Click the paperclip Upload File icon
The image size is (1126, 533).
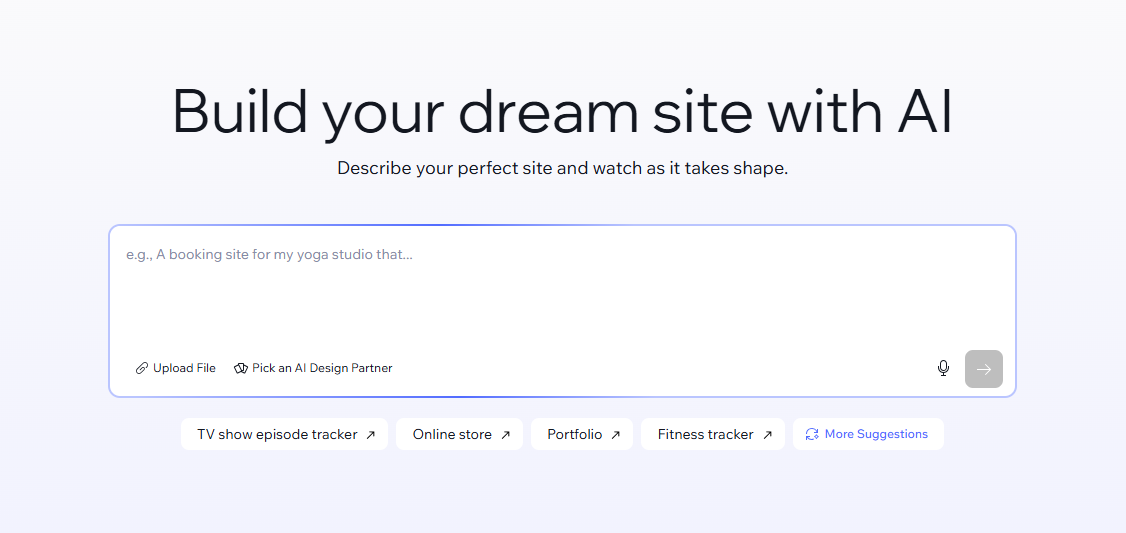(x=141, y=369)
